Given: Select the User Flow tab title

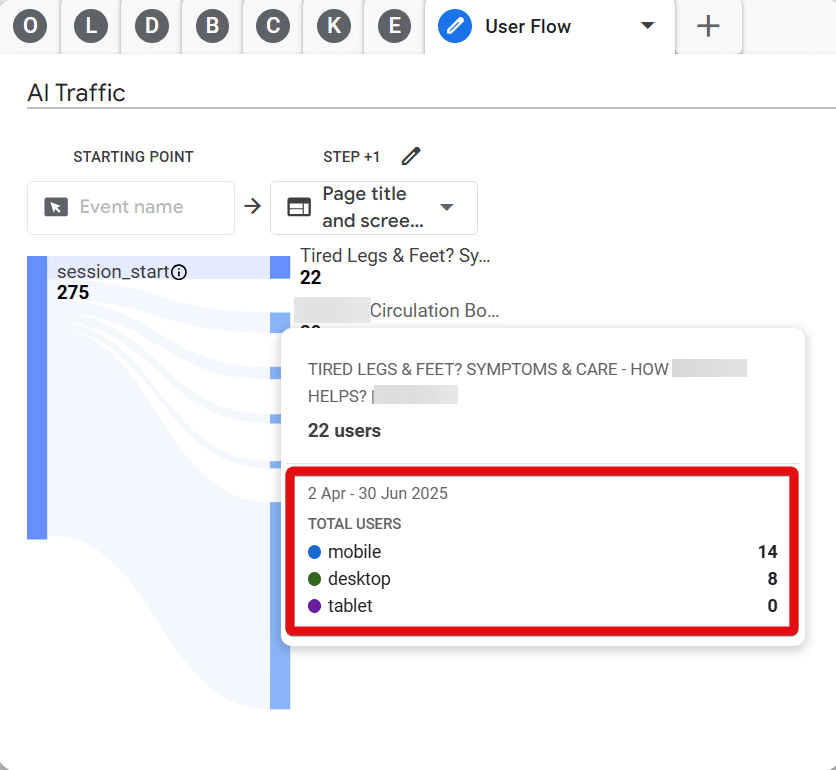Looking at the screenshot, I should click(528, 26).
